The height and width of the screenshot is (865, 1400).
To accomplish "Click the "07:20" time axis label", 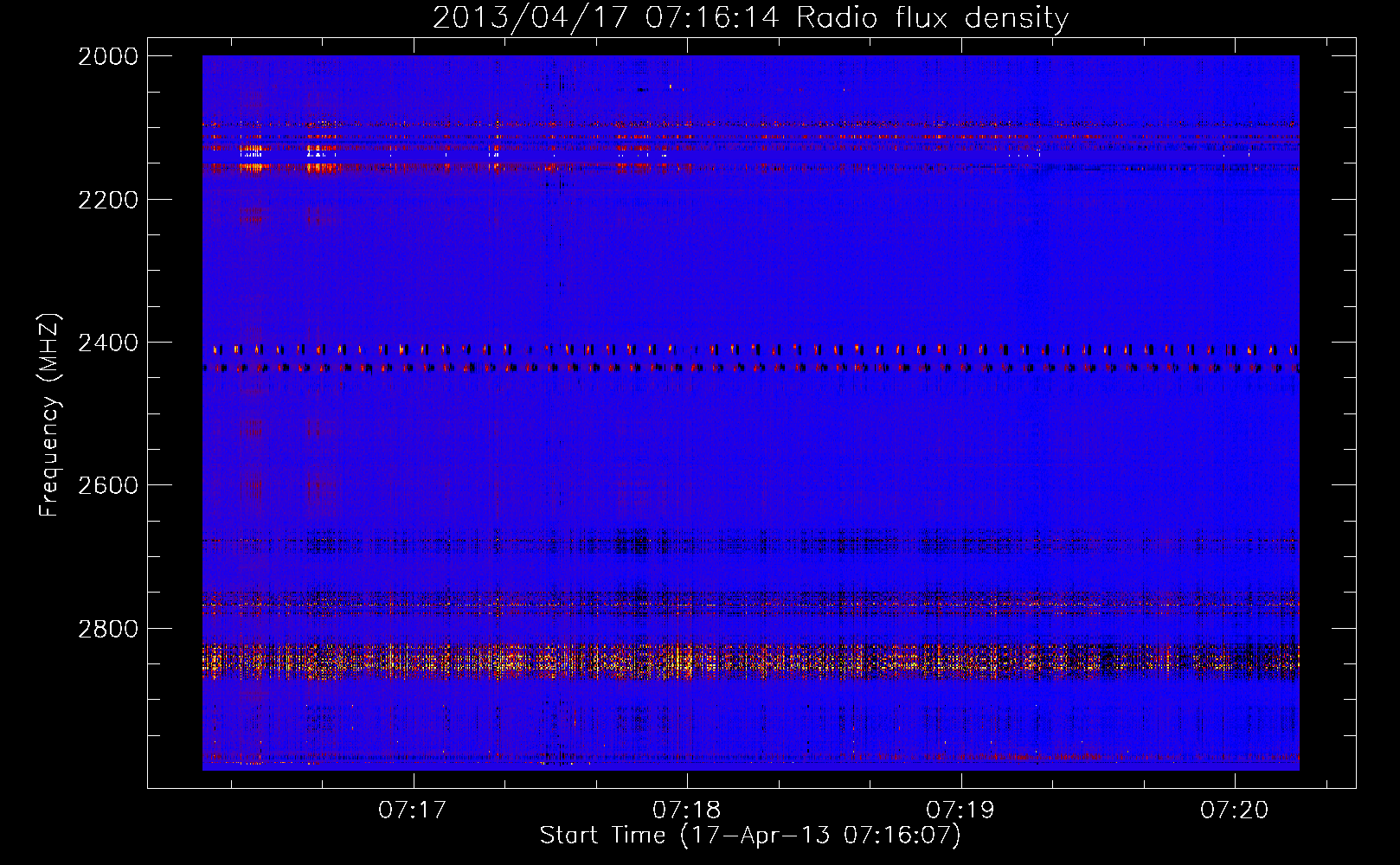I will 1234,810.
